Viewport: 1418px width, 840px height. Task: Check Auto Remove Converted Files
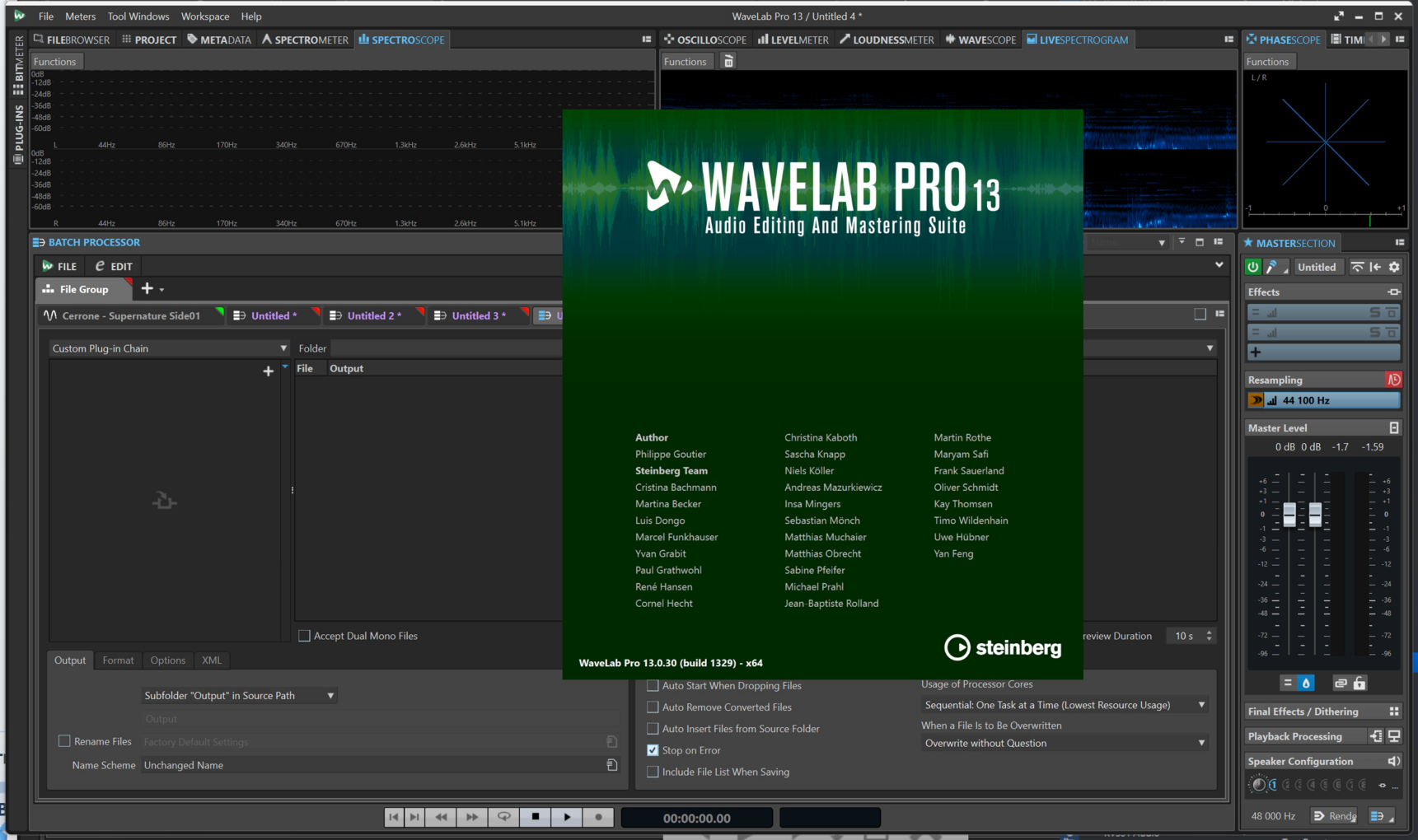coord(653,707)
